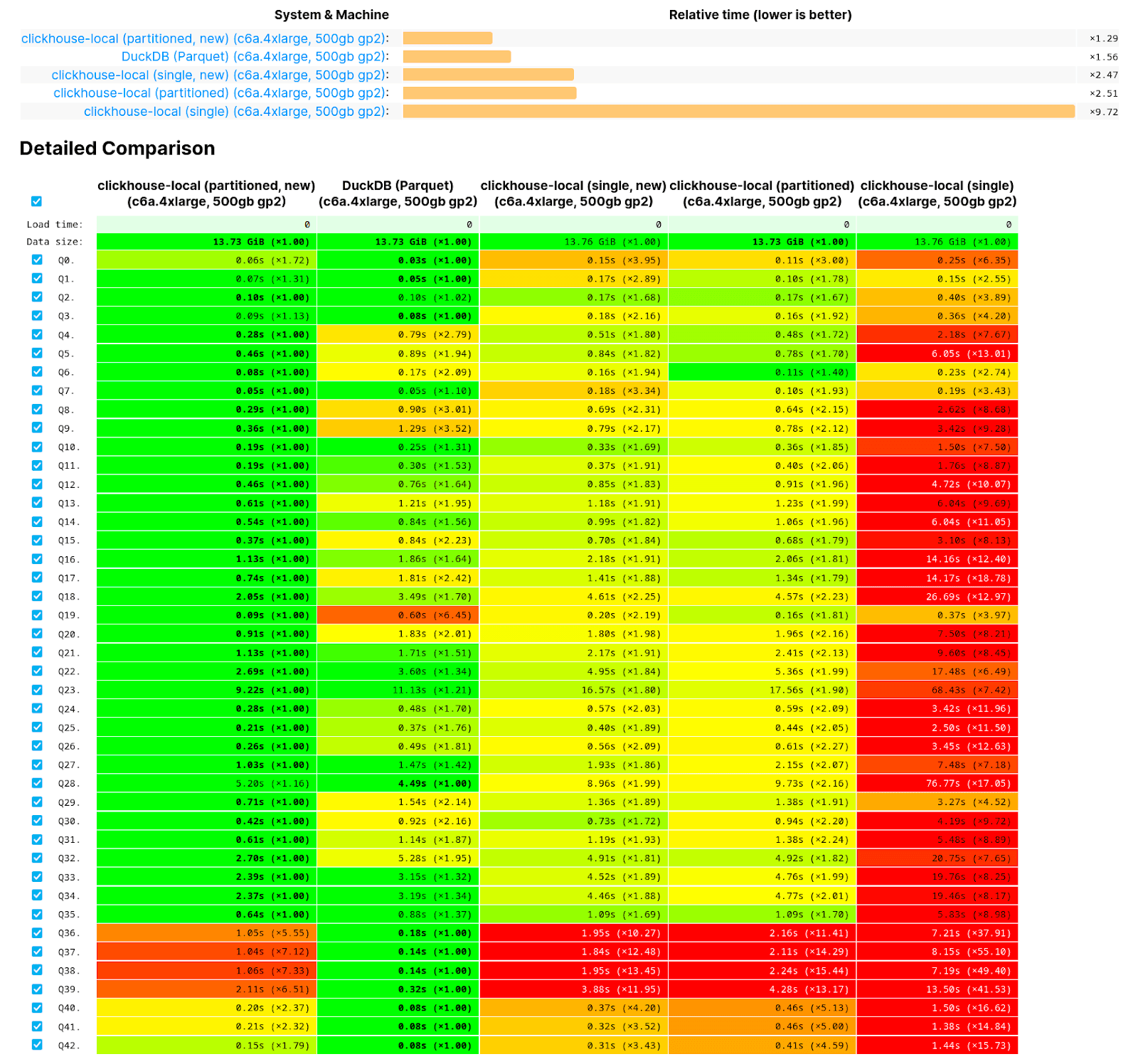This screenshot has height=1064, width=1138.
Task: Click cell 3.88s (×11.95) in Q39
Action: point(574,989)
